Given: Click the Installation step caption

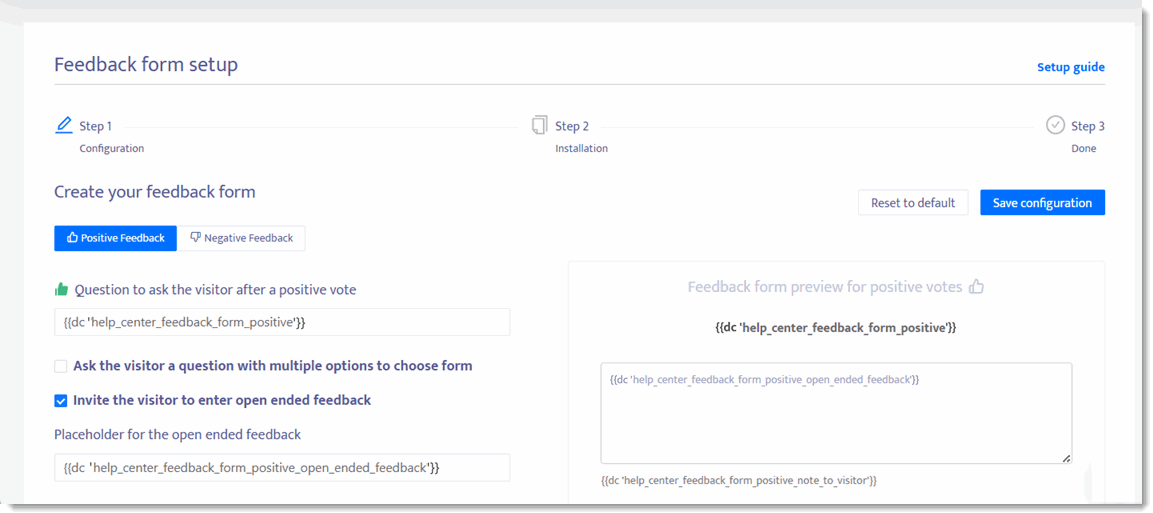Looking at the screenshot, I should tap(582, 148).
